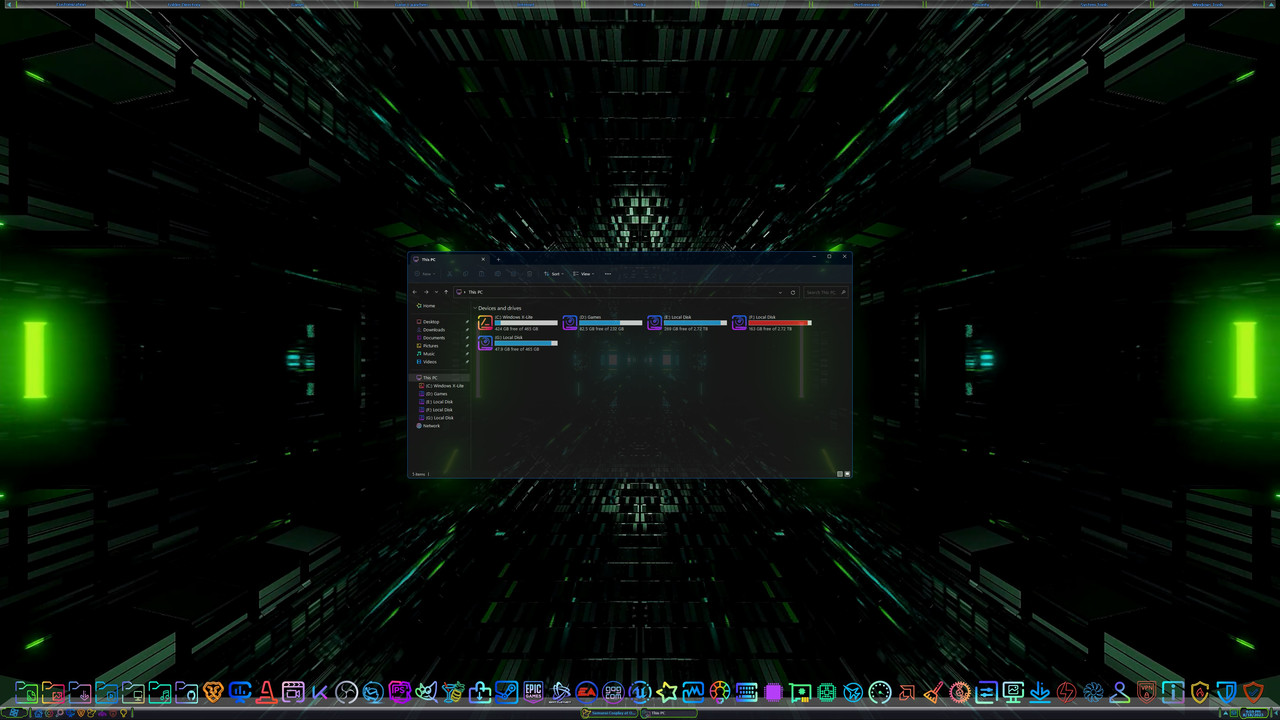The width and height of the screenshot is (1280, 720).
Task: Select Home in the navigation pane
Action: point(428,306)
